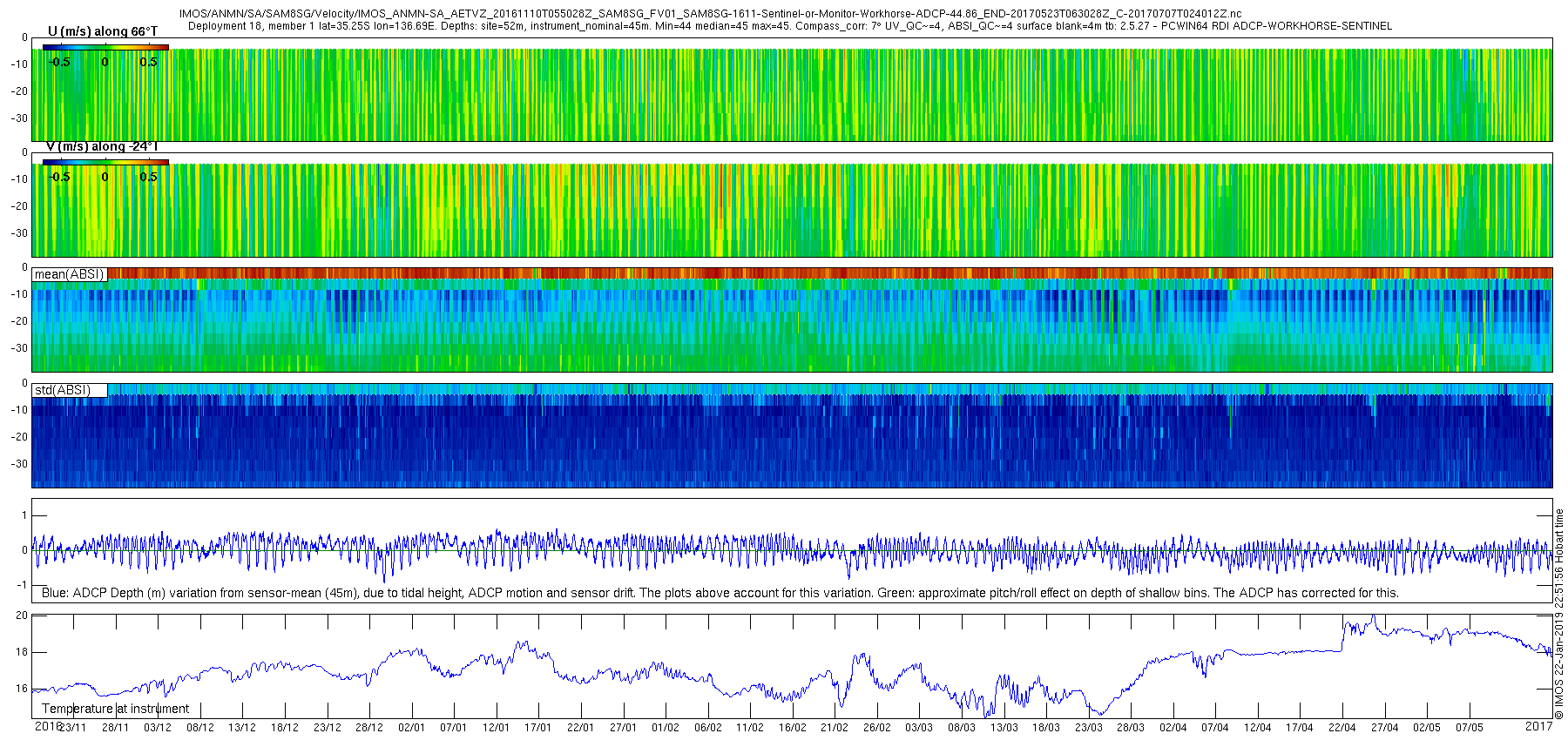Viewport: 1568px width, 740px height.
Task: Click the -10 depth tick of mean(ABSI) panel
Action: pos(18,294)
